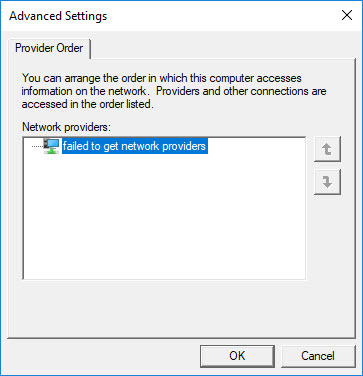Click the 'Network providers:' label

pos(66,127)
